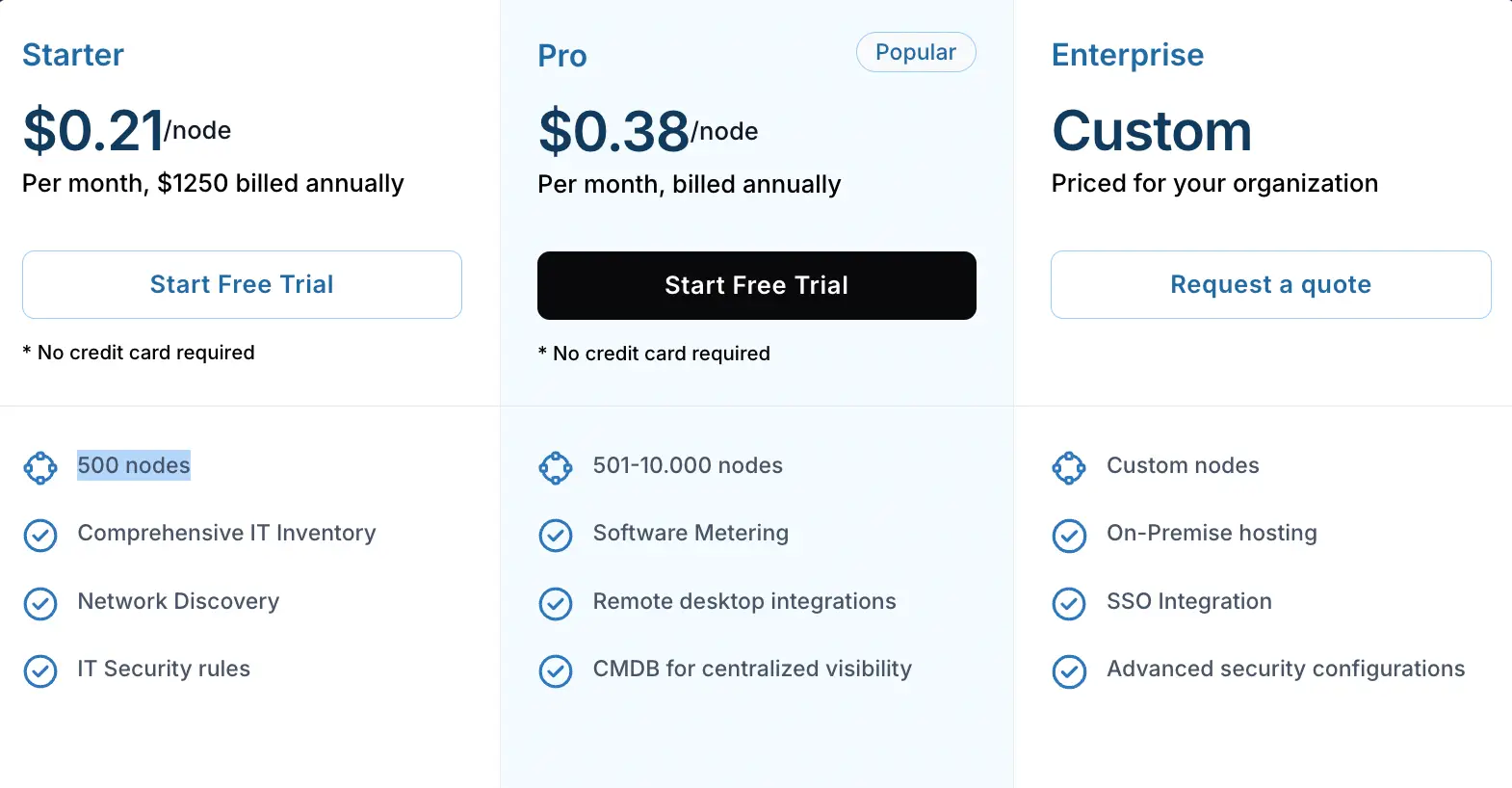
Task: Click the checkmark beside IT Security rules
Action: (40, 671)
